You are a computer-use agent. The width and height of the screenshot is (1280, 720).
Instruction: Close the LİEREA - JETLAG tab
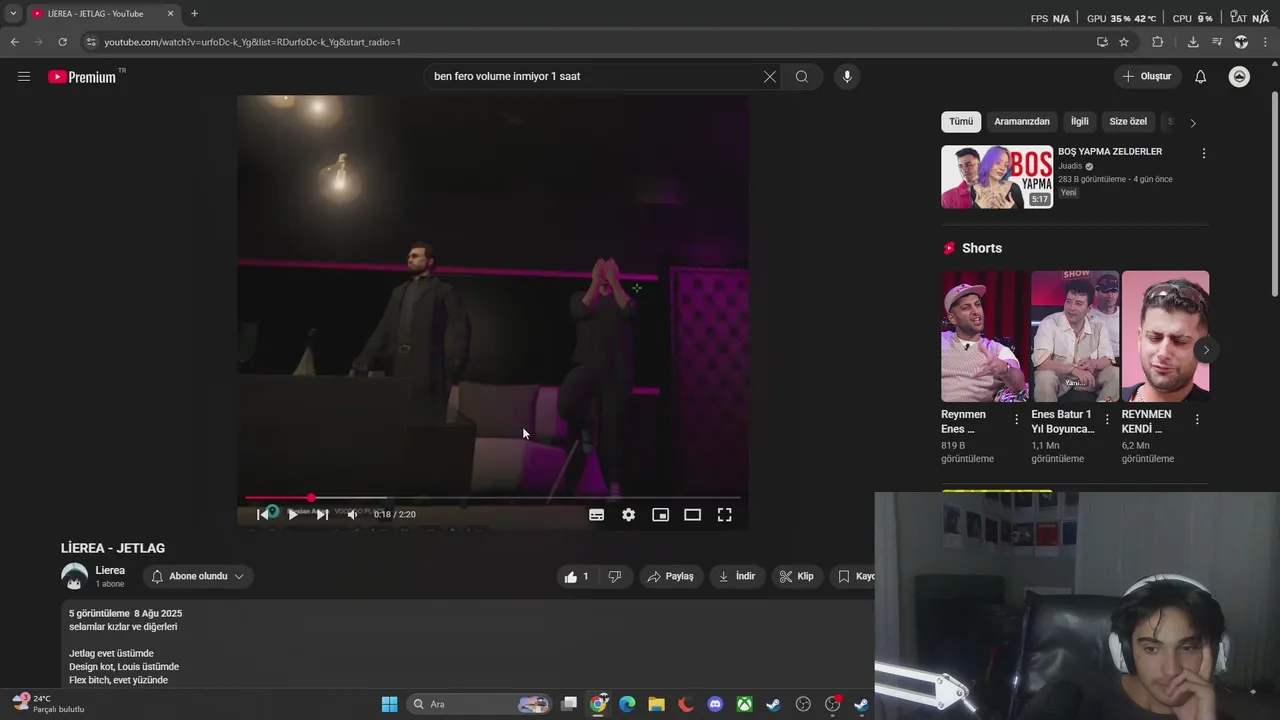pos(170,14)
